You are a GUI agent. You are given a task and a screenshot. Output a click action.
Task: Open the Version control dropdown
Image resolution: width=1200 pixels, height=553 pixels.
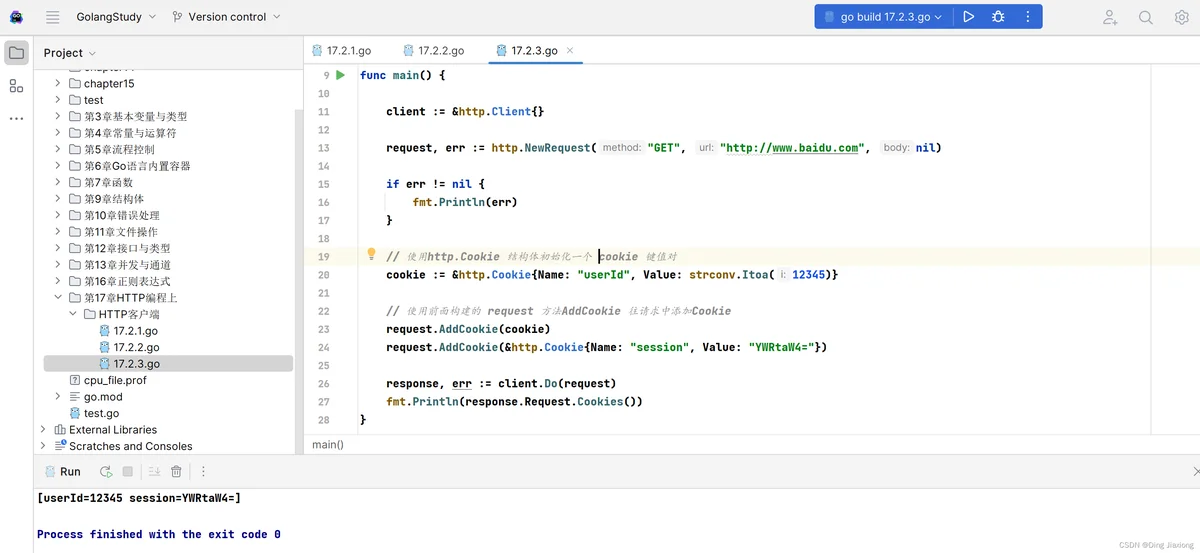coord(226,17)
